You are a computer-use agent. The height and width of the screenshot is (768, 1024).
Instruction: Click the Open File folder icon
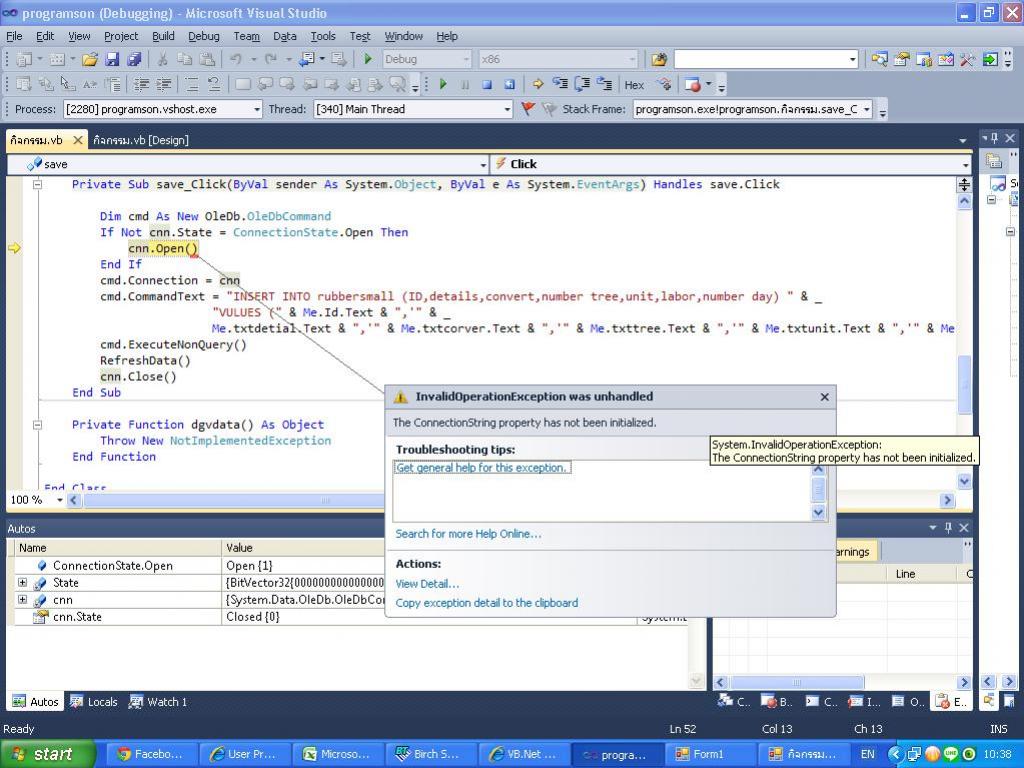pos(90,59)
